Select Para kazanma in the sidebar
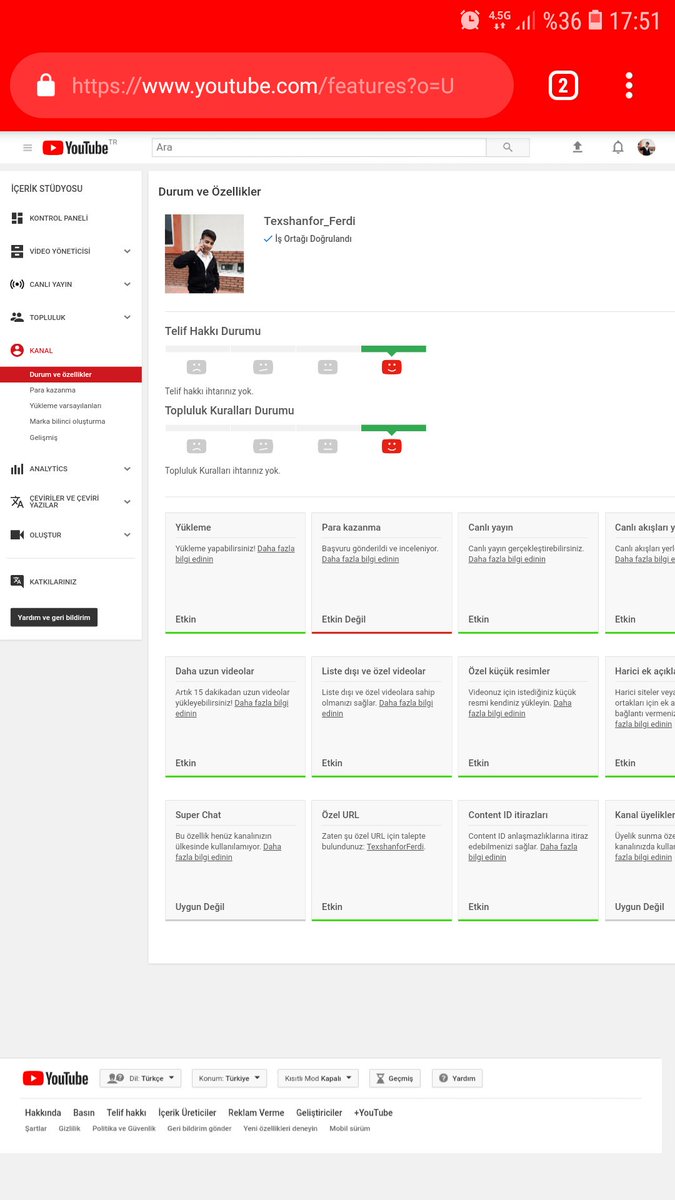This screenshot has width=675, height=1200. point(53,390)
